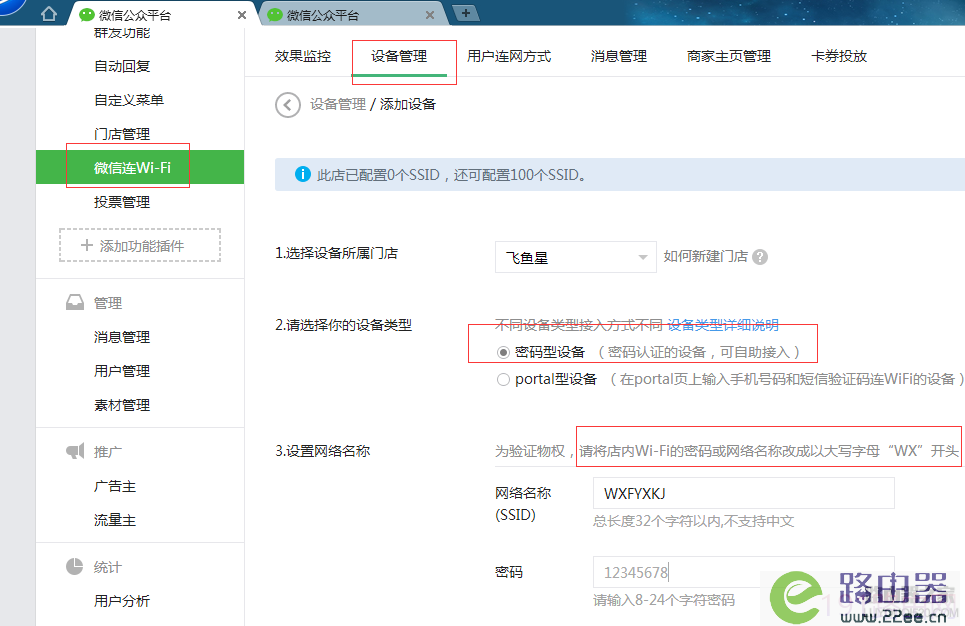965x626 pixels.
Task: Open a new browser tab with plus button
Action: coord(465,13)
